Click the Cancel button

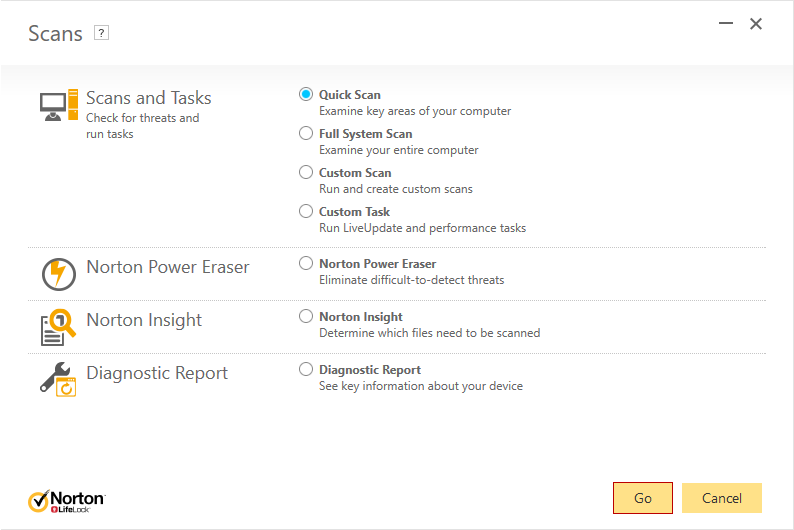click(721, 498)
